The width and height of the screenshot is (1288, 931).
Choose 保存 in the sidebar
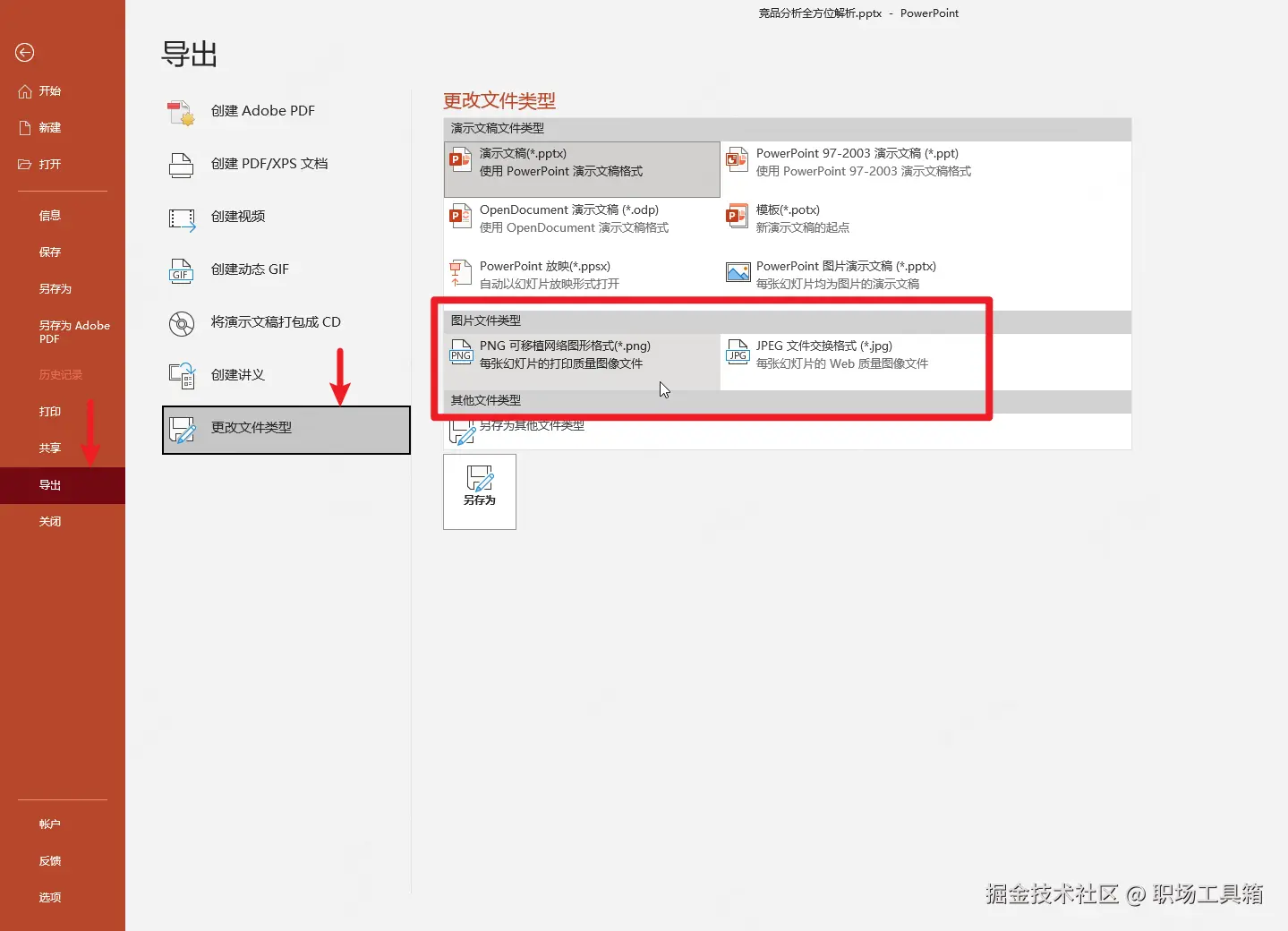click(63, 252)
